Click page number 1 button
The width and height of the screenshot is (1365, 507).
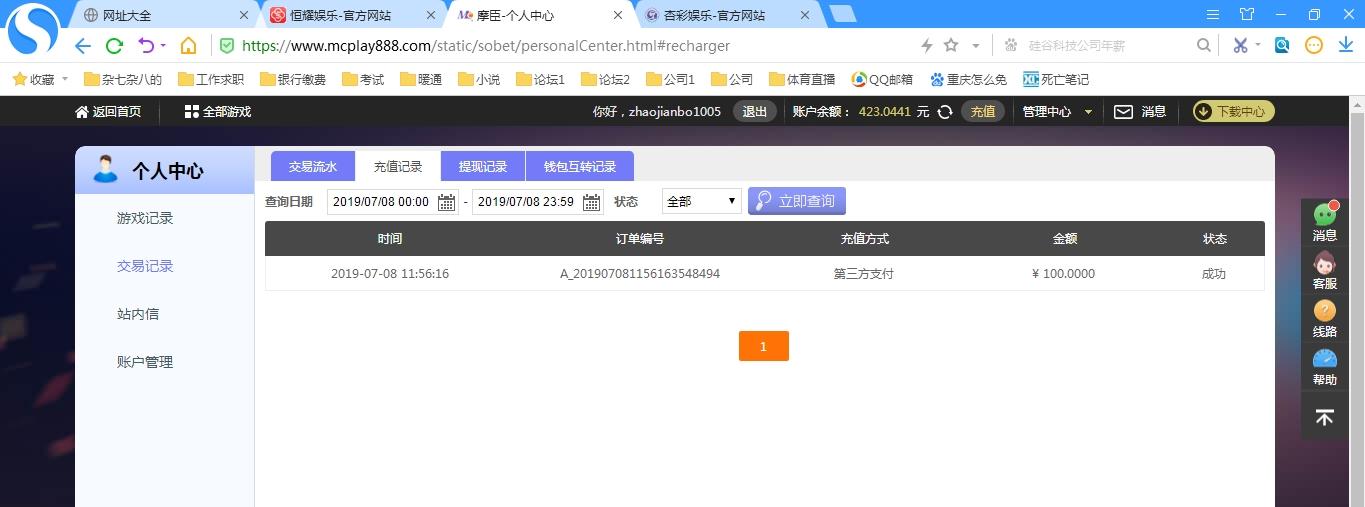(x=764, y=346)
